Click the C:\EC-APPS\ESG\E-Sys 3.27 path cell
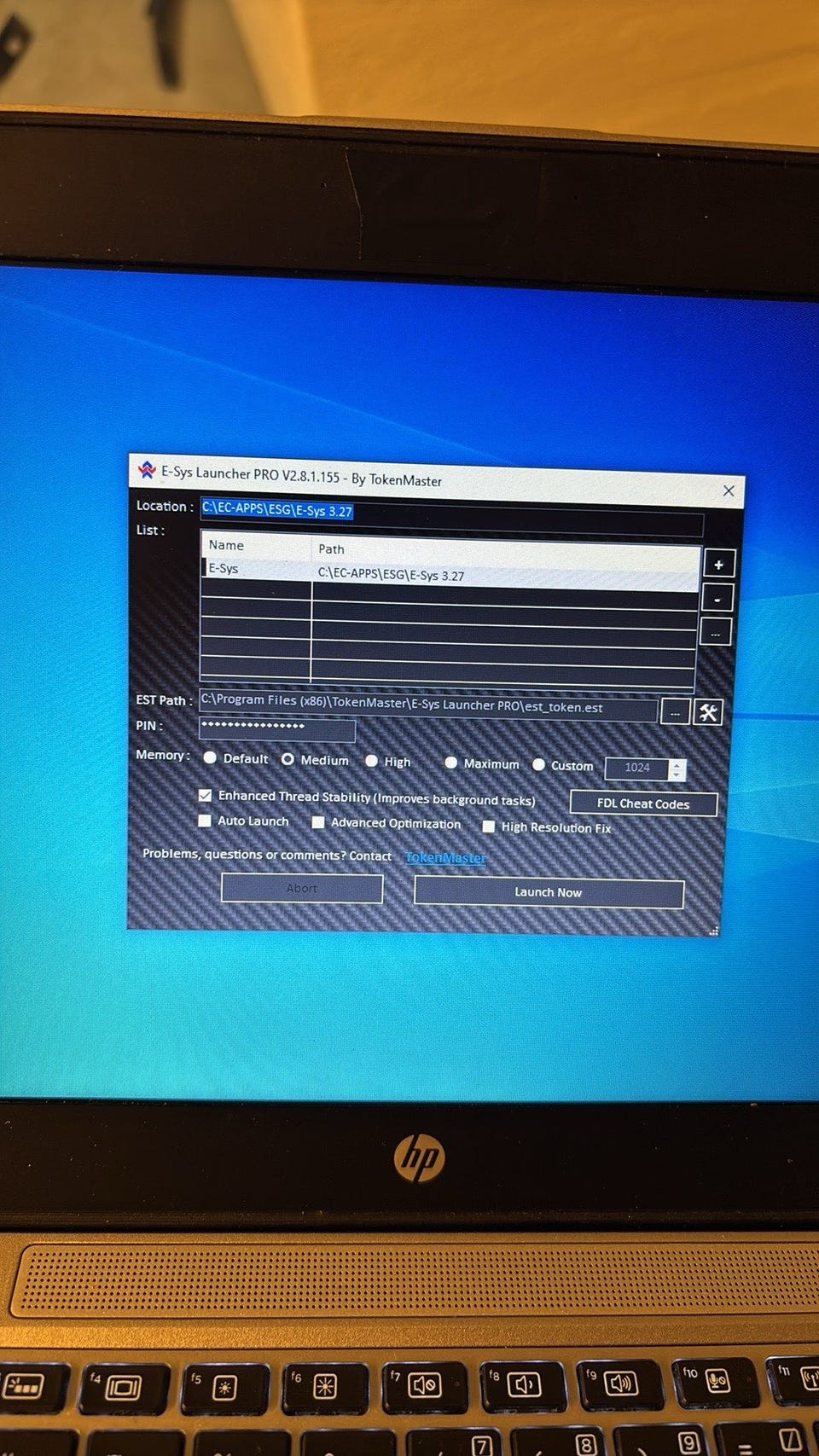The width and height of the screenshot is (819, 1456). (392, 575)
